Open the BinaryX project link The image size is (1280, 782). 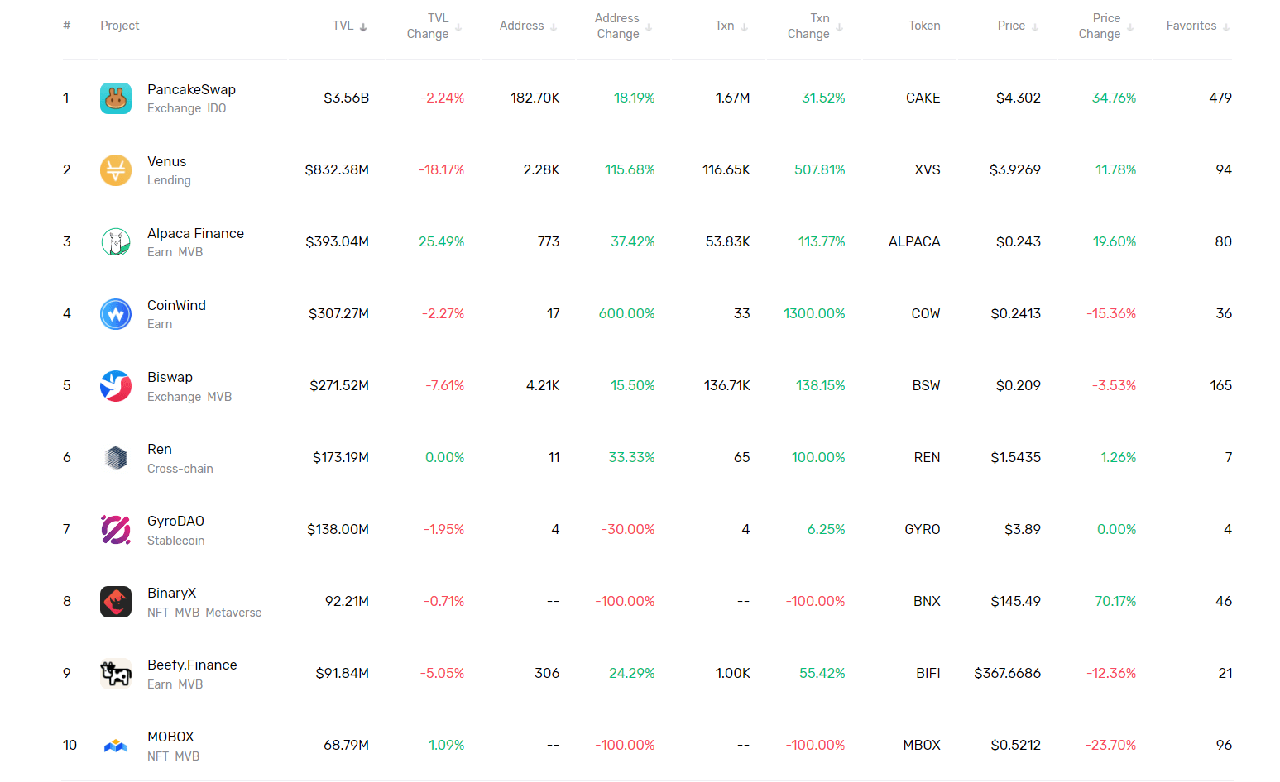tap(172, 593)
